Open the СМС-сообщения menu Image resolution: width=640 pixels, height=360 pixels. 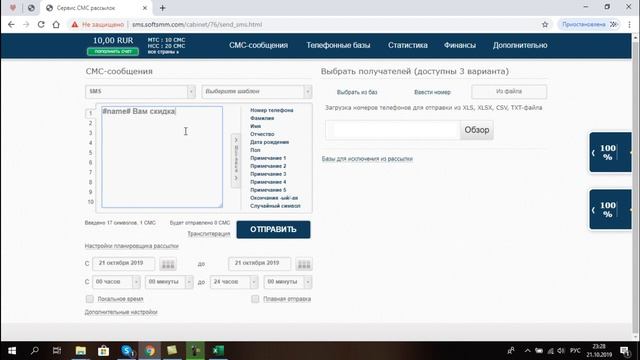(258, 45)
